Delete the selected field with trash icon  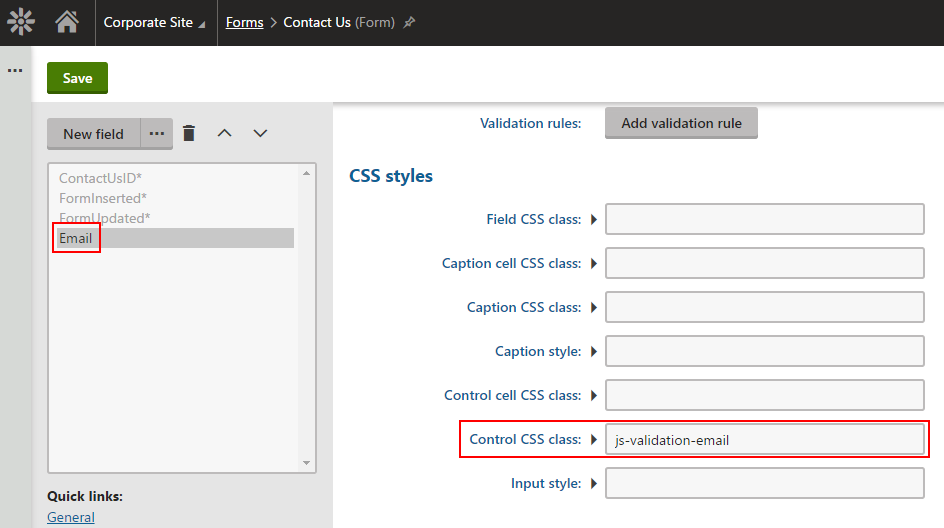(189, 133)
